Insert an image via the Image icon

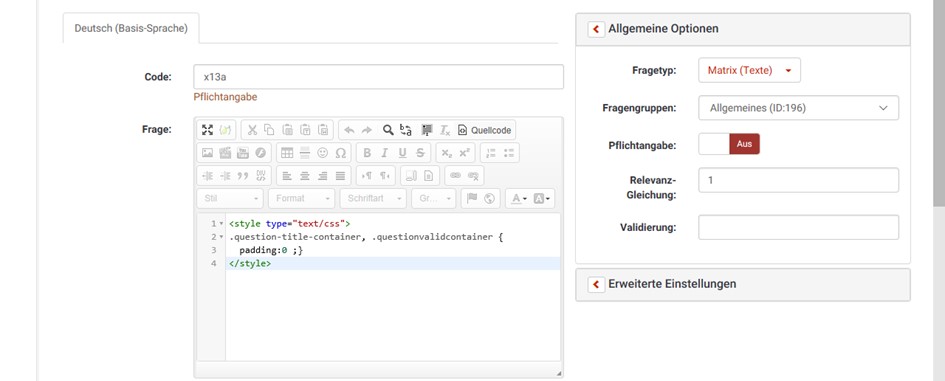pyautogui.click(x=207, y=153)
